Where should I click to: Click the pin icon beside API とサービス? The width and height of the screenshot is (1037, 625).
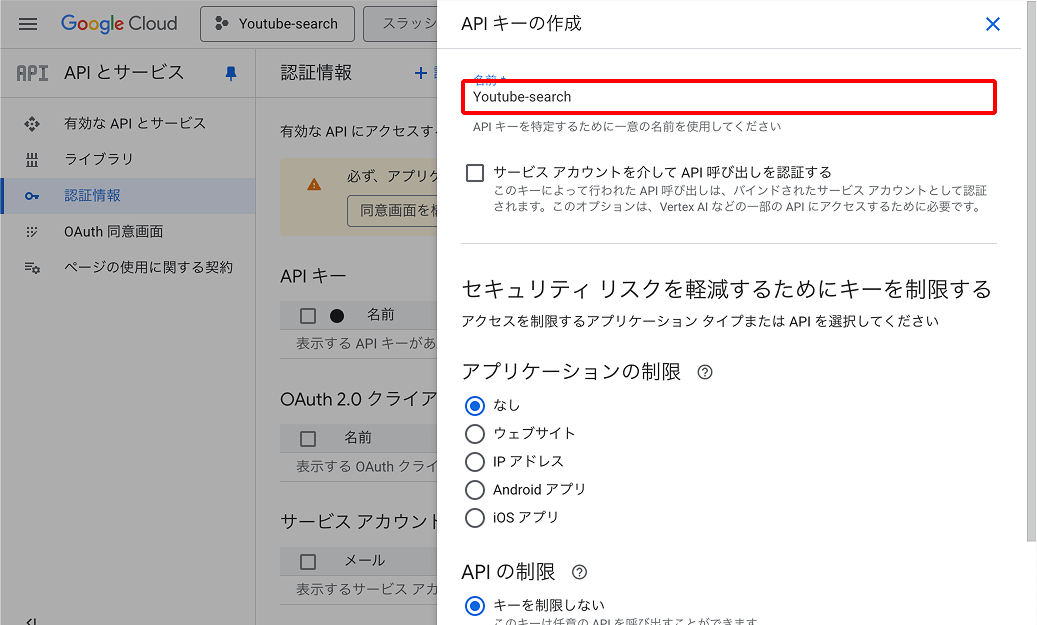pos(231,73)
